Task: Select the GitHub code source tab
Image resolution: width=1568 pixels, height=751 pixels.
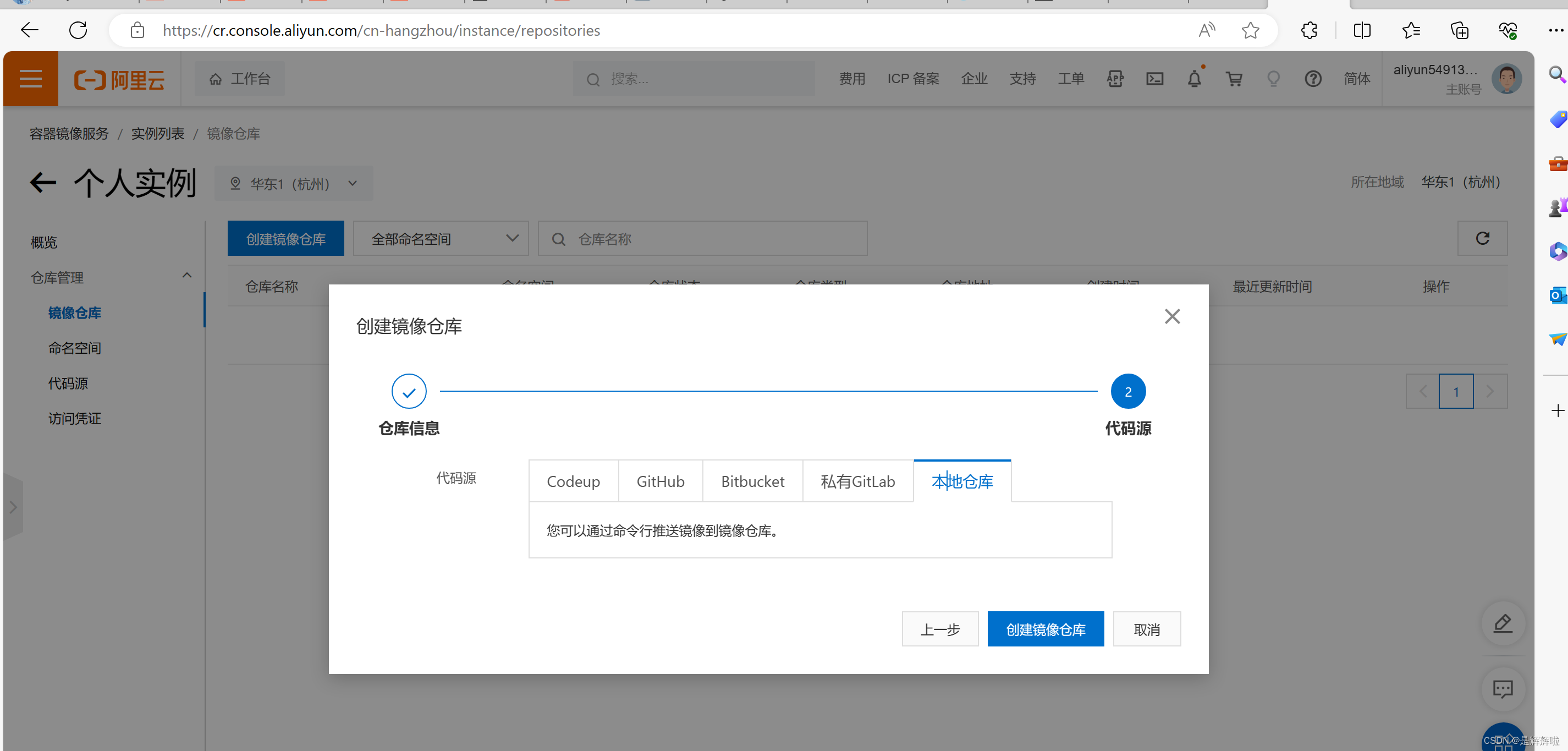Action: click(660, 482)
